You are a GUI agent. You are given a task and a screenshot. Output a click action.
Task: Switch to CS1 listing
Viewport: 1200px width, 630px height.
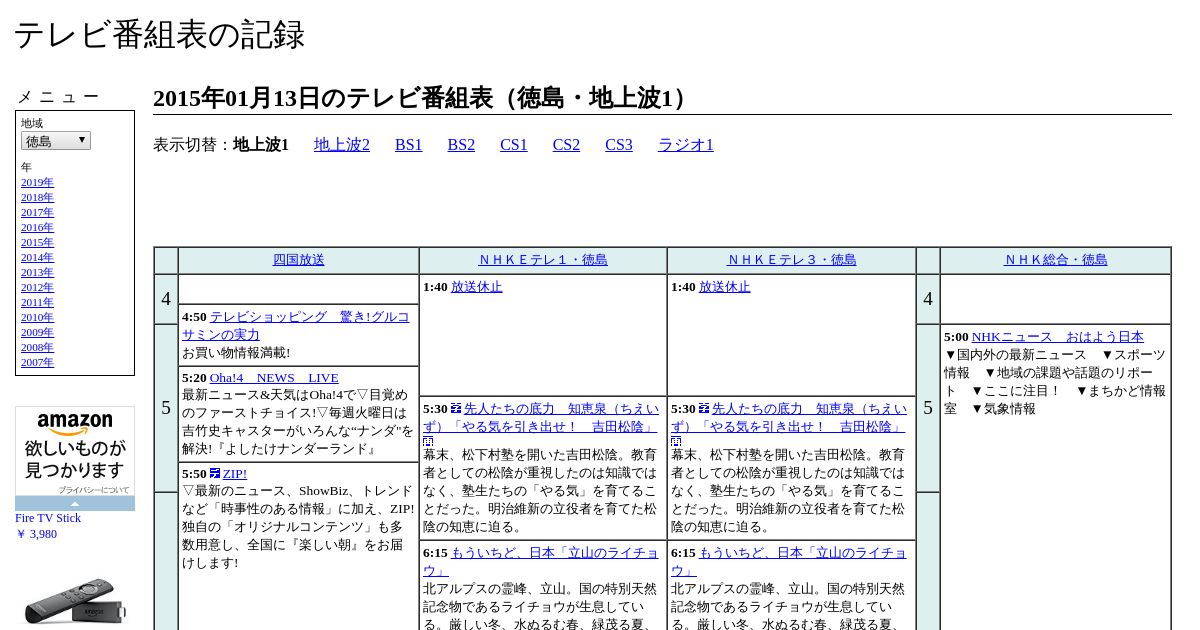tap(514, 144)
